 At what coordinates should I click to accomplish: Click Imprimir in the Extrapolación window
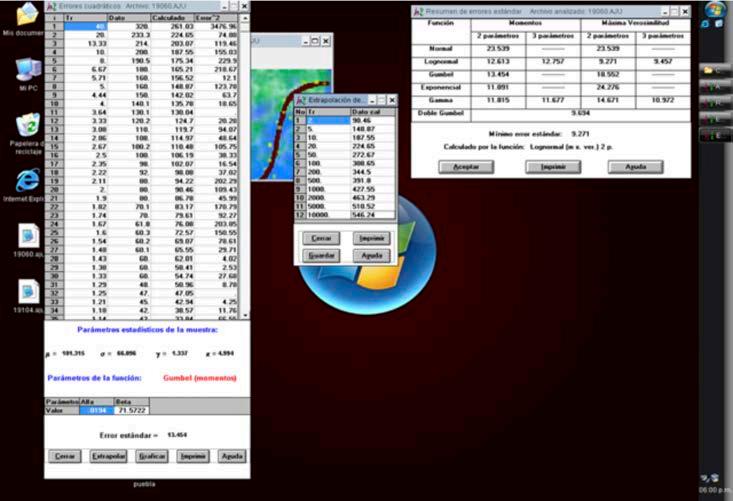[x=372, y=238]
